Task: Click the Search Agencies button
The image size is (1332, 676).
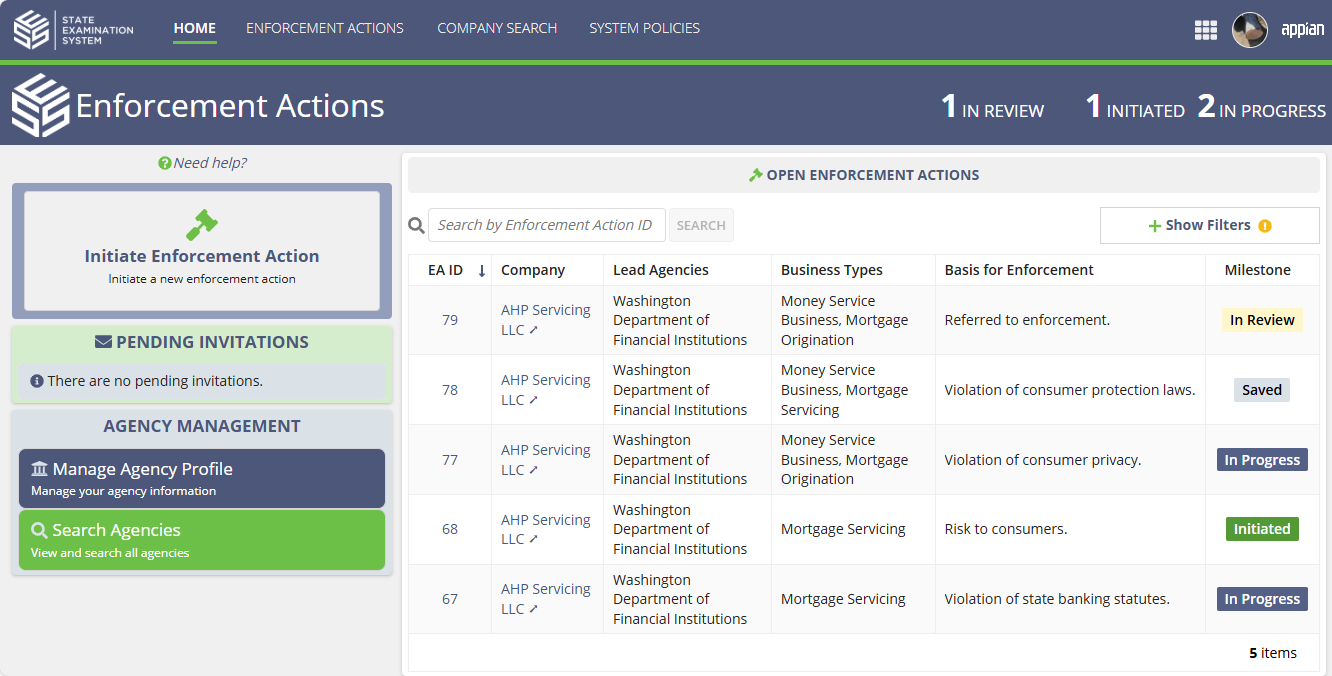Action: tap(202, 540)
